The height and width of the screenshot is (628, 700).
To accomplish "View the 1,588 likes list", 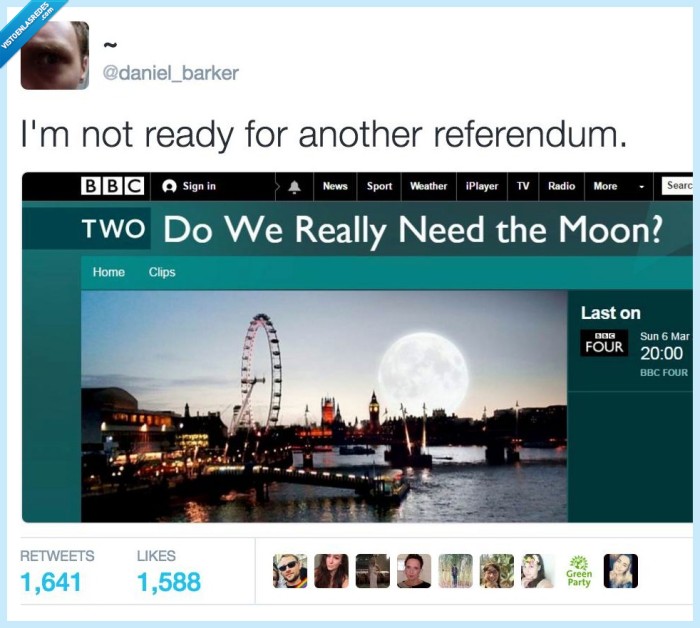I will point(169,582).
